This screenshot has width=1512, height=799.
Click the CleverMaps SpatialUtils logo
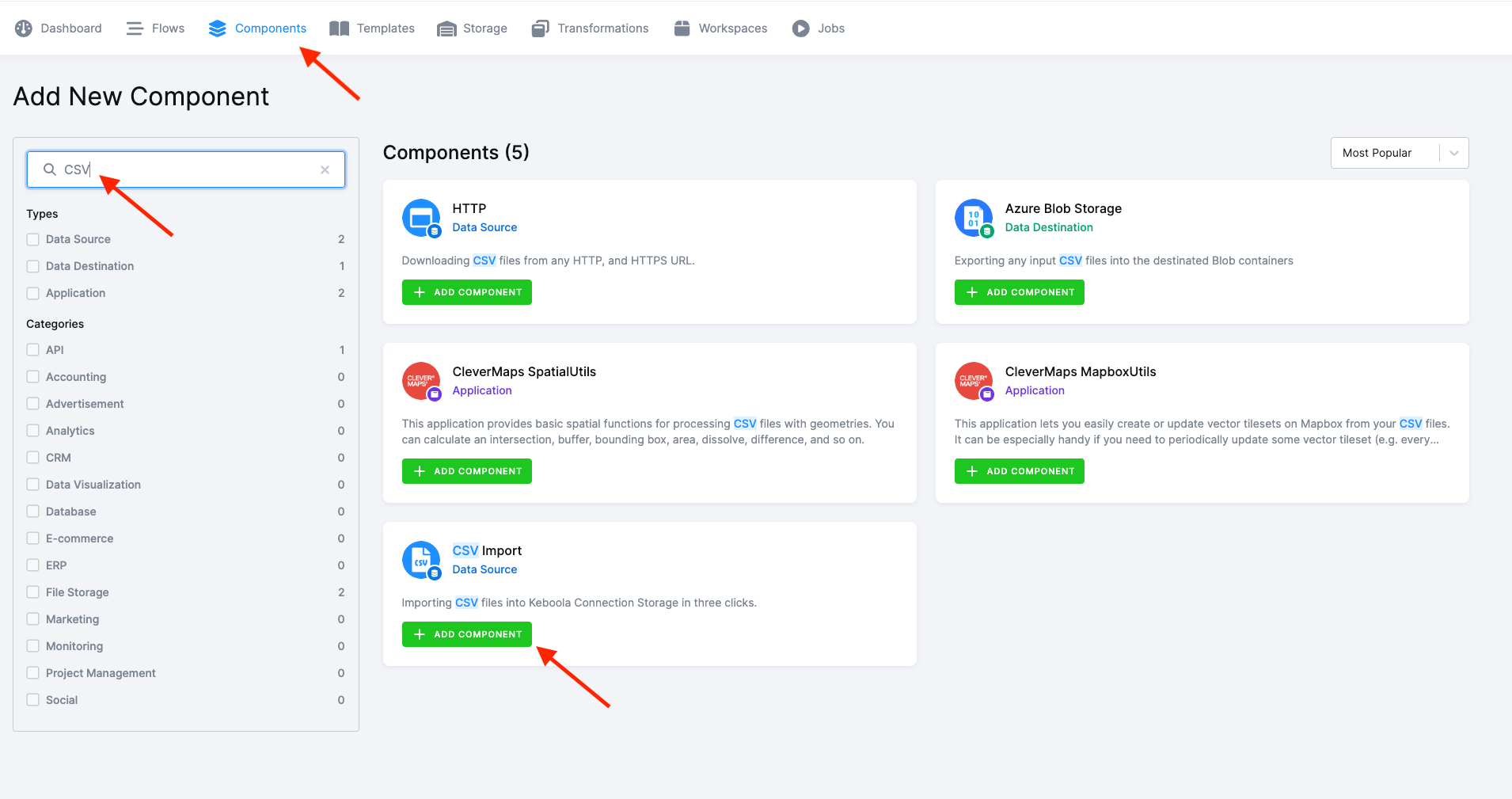coord(421,381)
